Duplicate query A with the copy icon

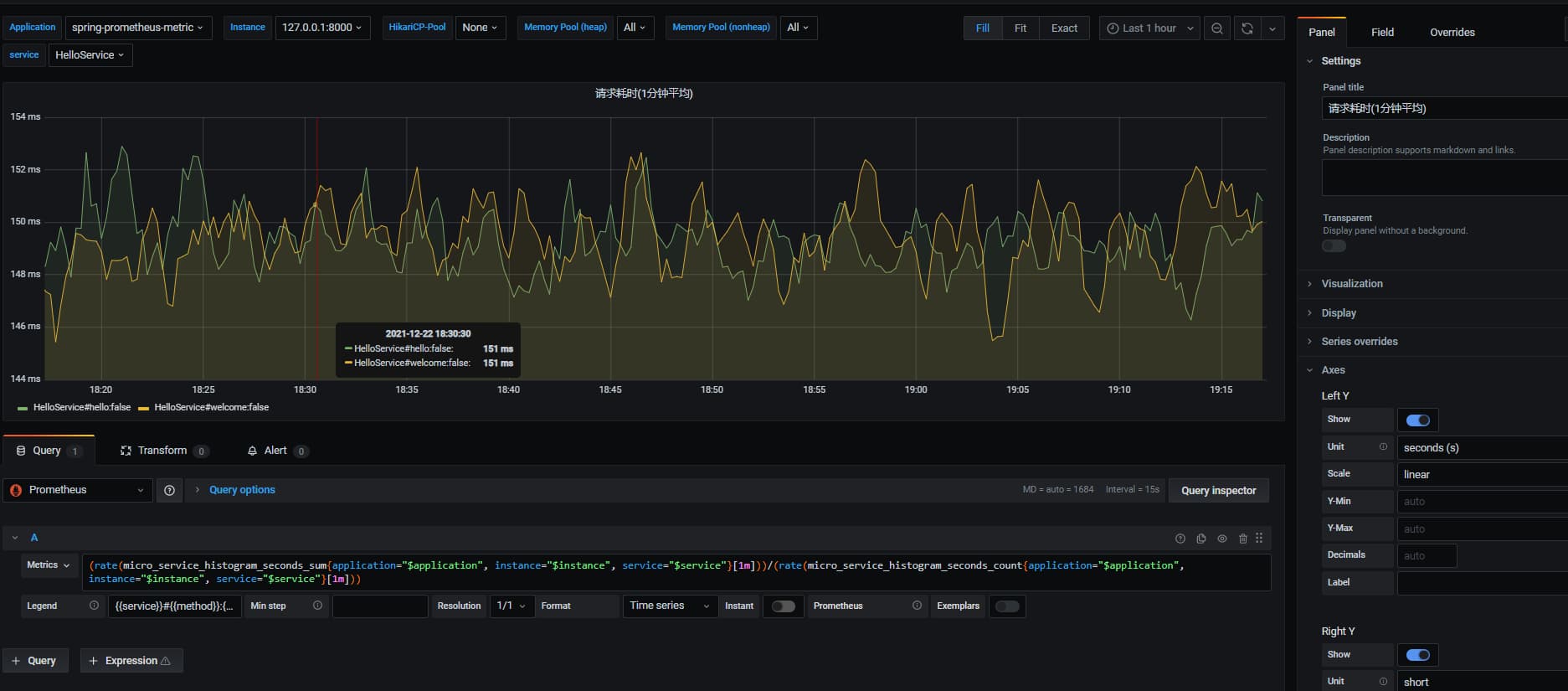pyautogui.click(x=1200, y=539)
